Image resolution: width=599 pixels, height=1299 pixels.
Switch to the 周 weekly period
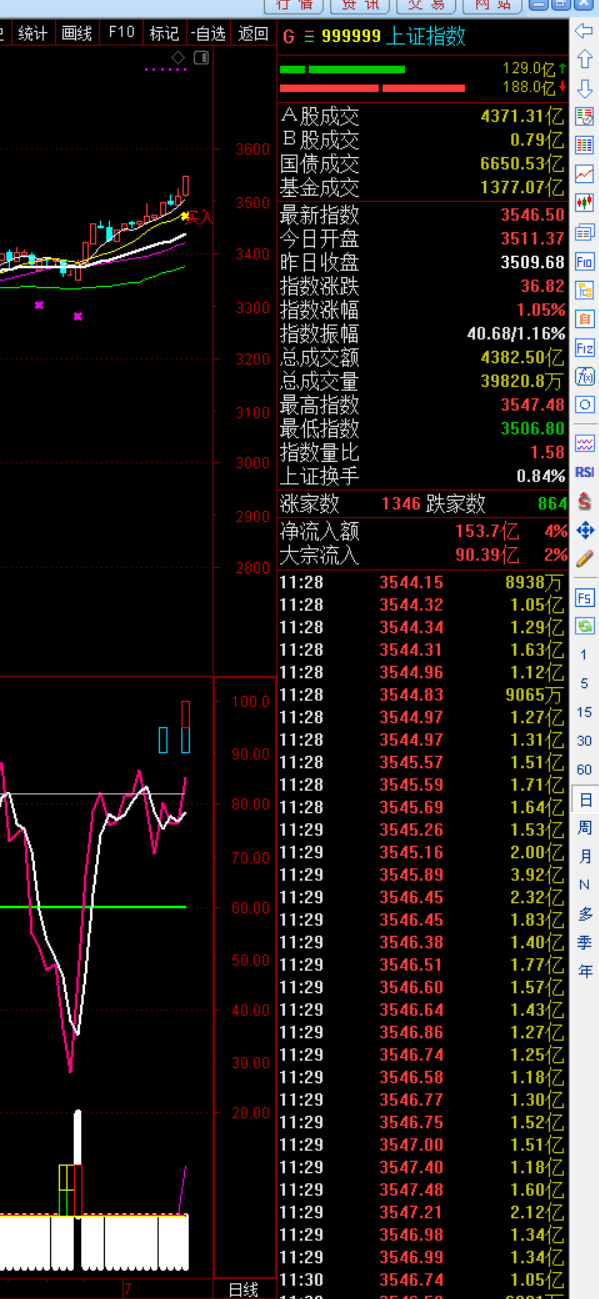click(585, 828)
